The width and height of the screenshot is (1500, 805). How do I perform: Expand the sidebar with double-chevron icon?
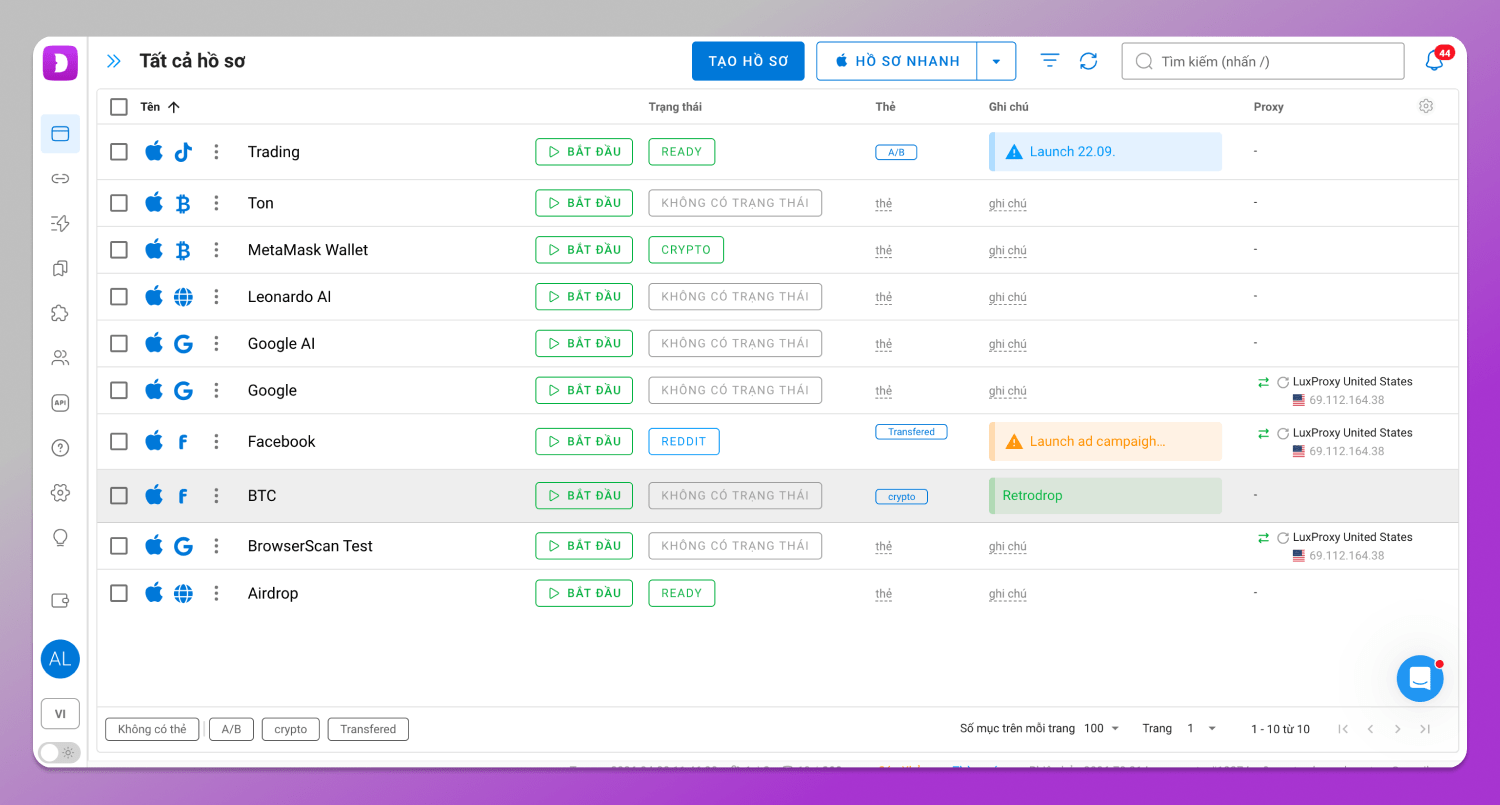pos(114,61)
